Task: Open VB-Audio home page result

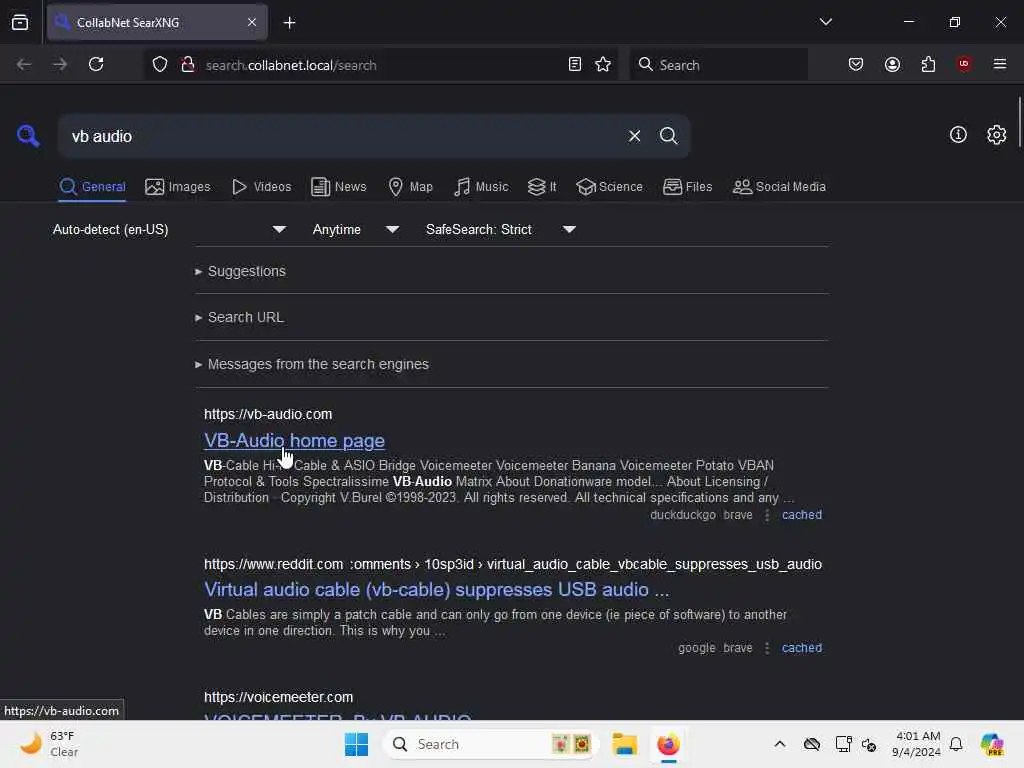Action: click(294, 441)
